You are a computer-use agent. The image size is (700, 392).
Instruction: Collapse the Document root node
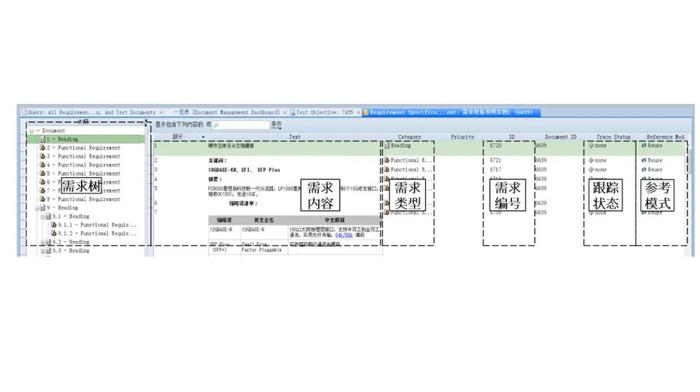coord(32,131)
